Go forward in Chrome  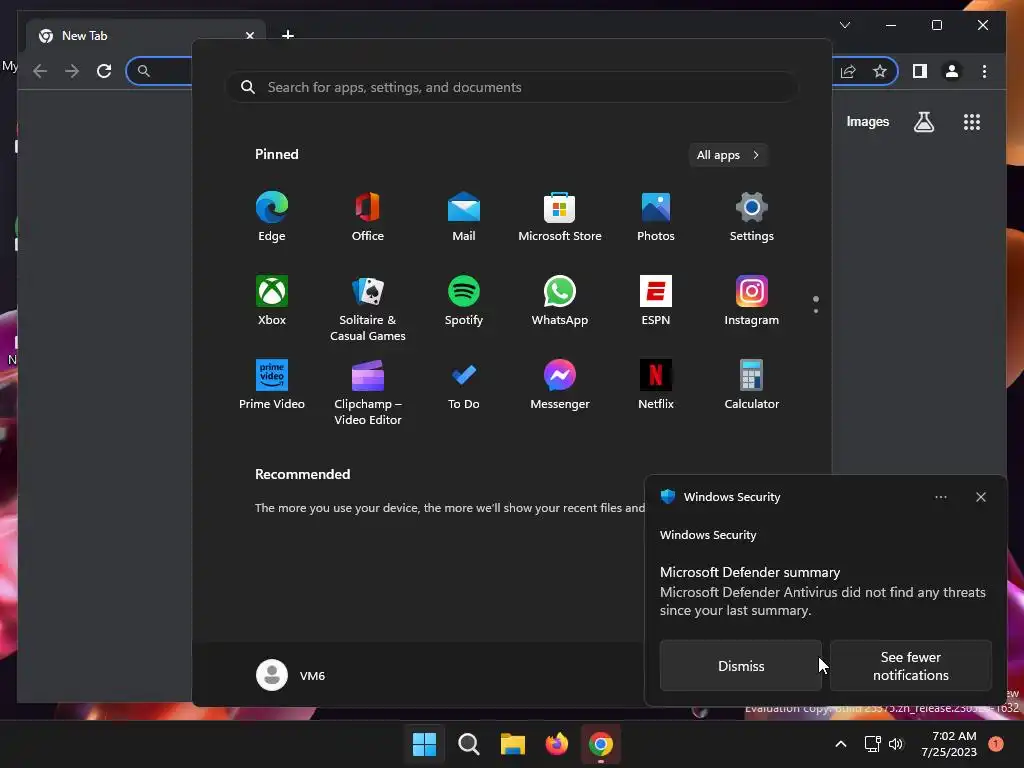point(72,71)
